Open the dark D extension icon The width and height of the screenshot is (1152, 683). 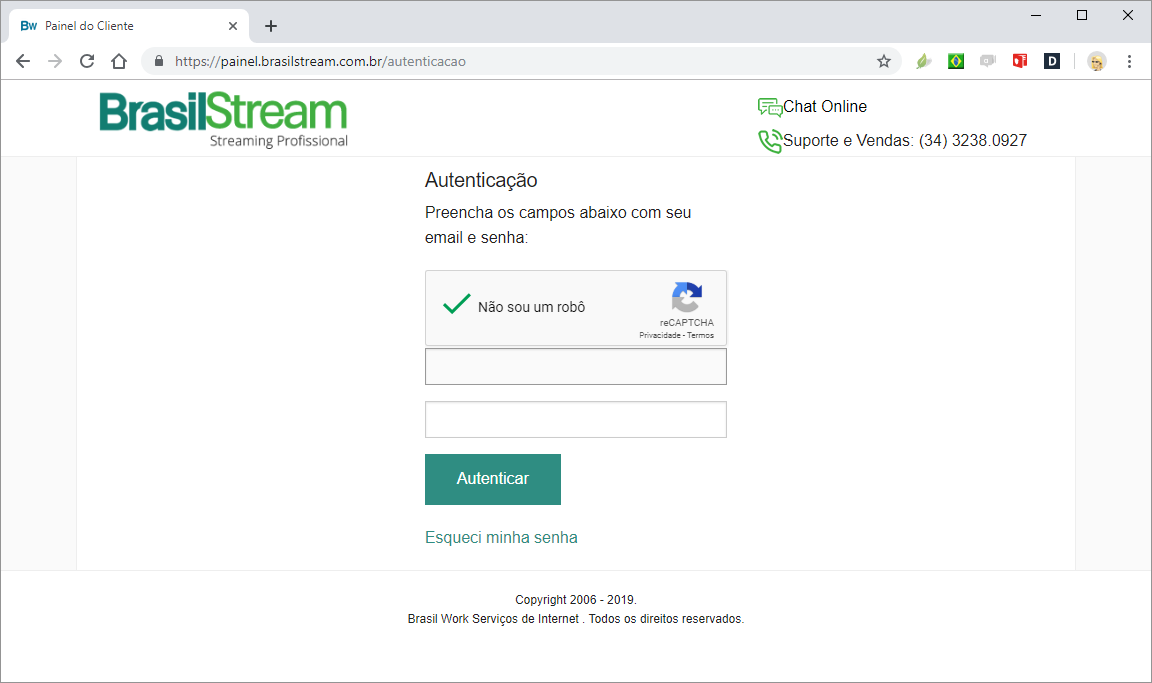(1052, 61)
